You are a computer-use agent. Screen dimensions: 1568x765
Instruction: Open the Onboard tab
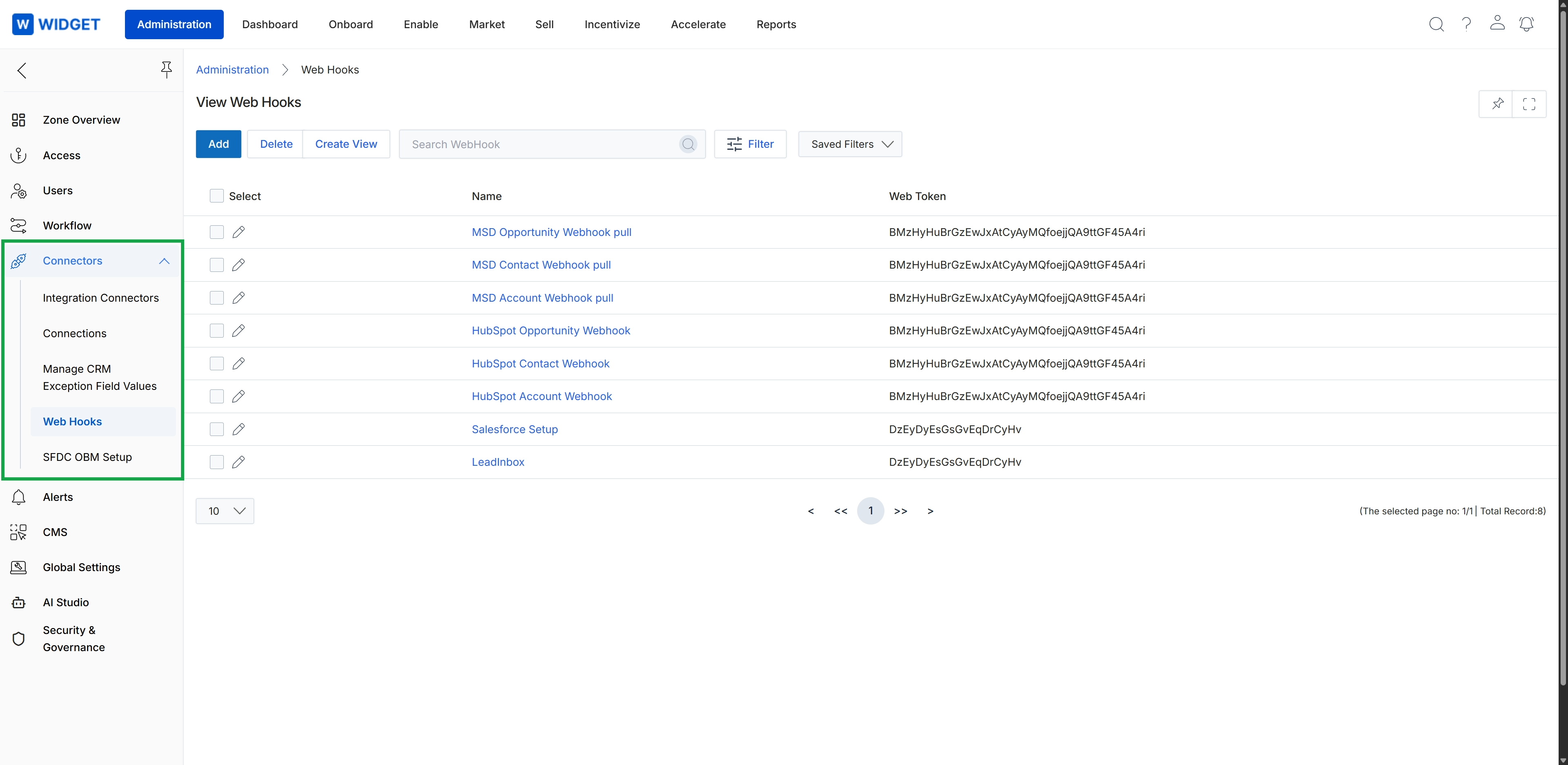pos(351,24)
